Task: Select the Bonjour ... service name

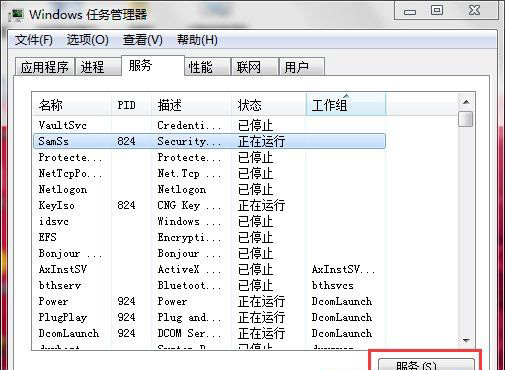Action: coord(70,254)
